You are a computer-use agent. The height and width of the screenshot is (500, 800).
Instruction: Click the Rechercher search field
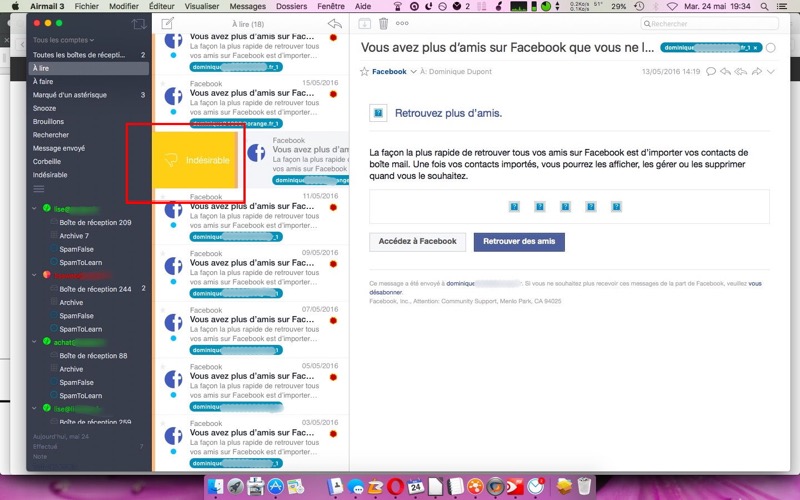click(712, 23)
